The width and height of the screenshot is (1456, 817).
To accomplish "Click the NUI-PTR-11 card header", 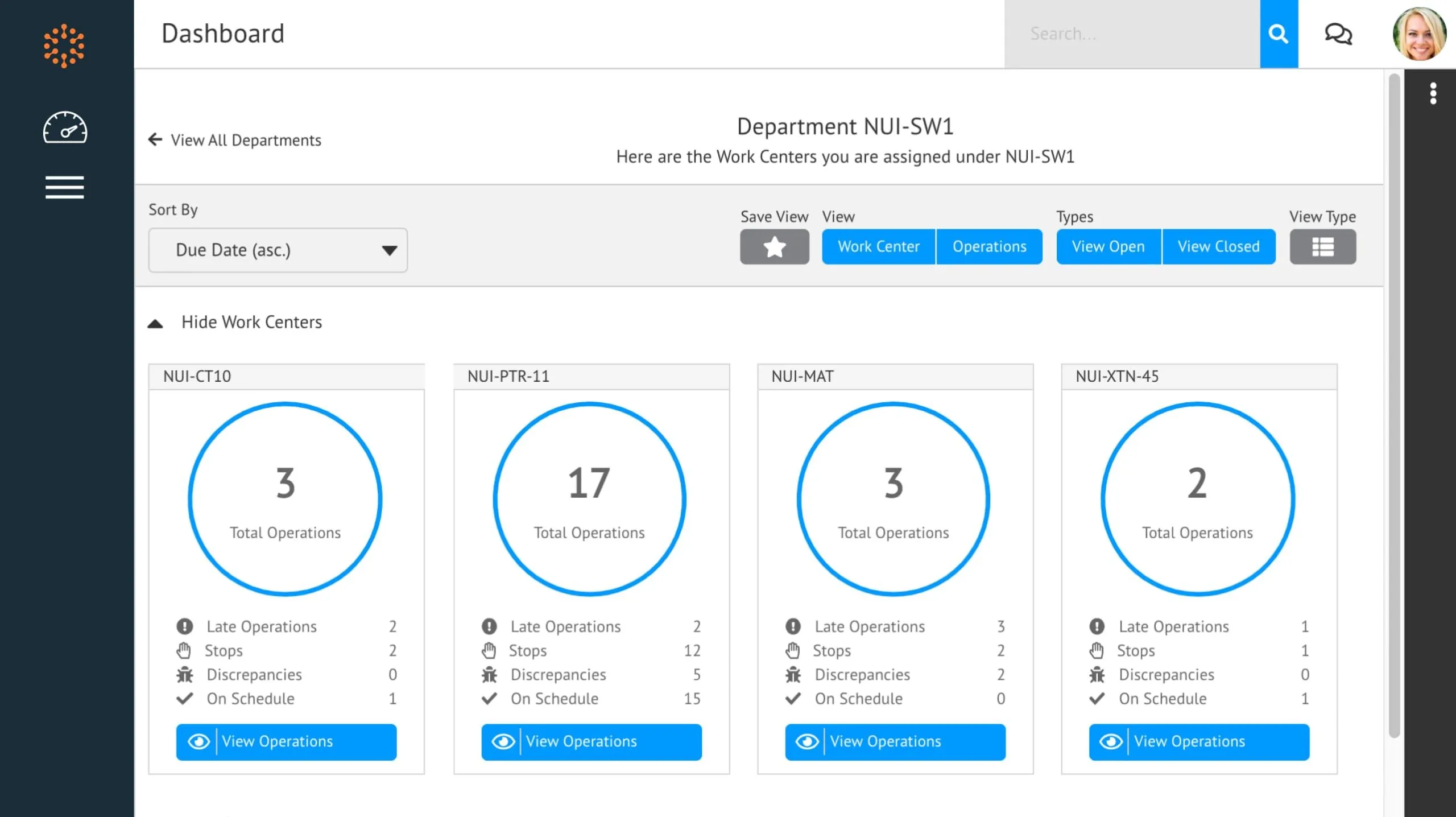I will [591, 376].
